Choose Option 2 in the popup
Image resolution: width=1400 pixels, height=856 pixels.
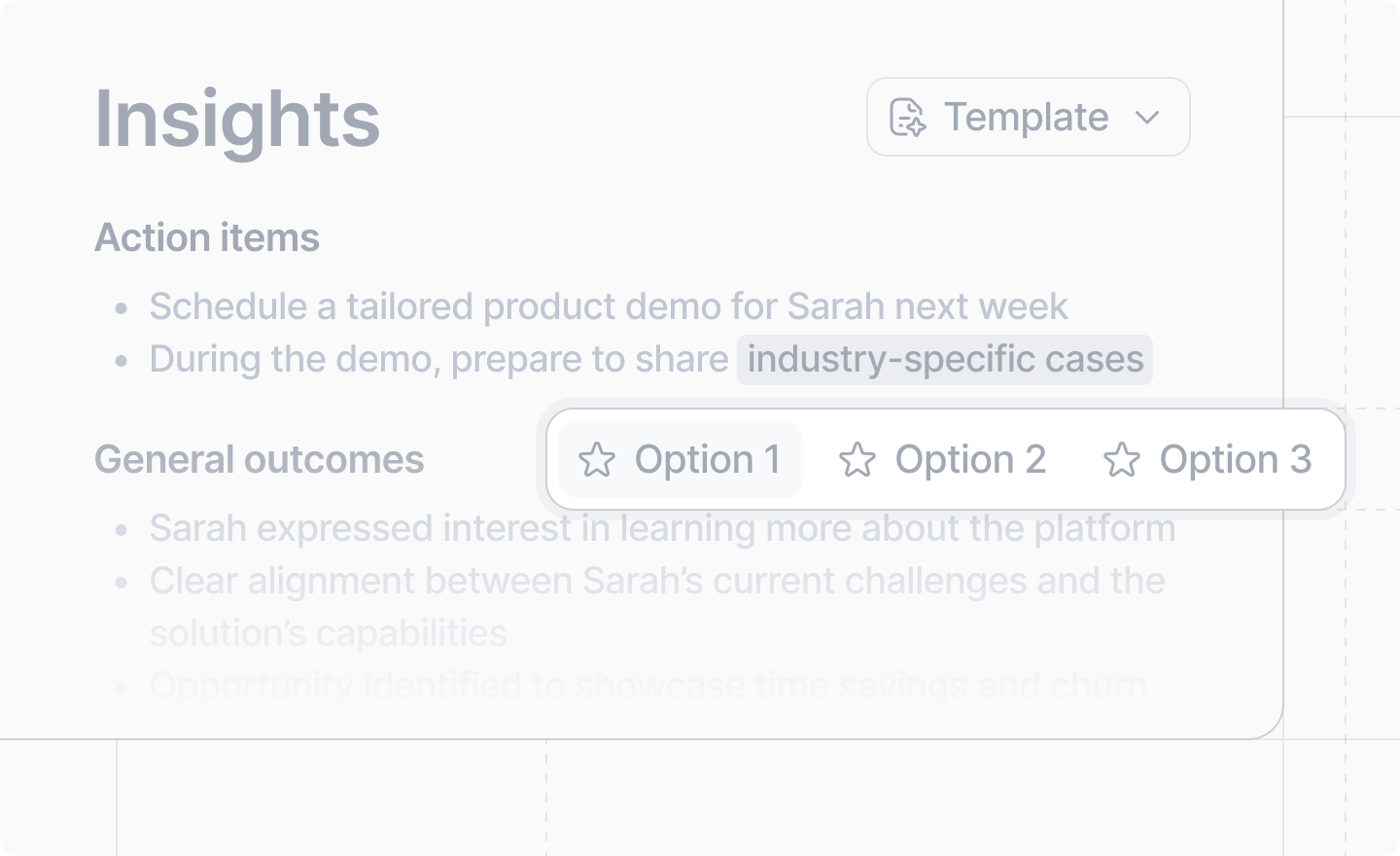click(x=942, y=459)
